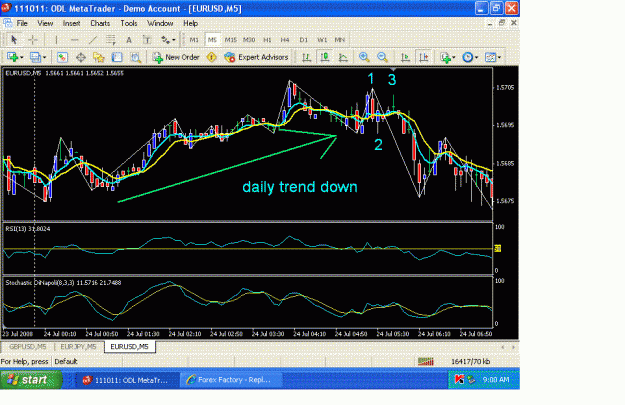Open the templates dropdown

pyautogui.click(x=493, y=57)
